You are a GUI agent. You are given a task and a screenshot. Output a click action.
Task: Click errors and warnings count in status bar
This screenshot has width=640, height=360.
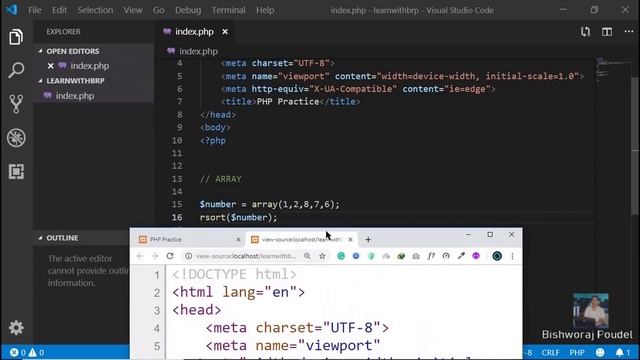coord(27,352)
